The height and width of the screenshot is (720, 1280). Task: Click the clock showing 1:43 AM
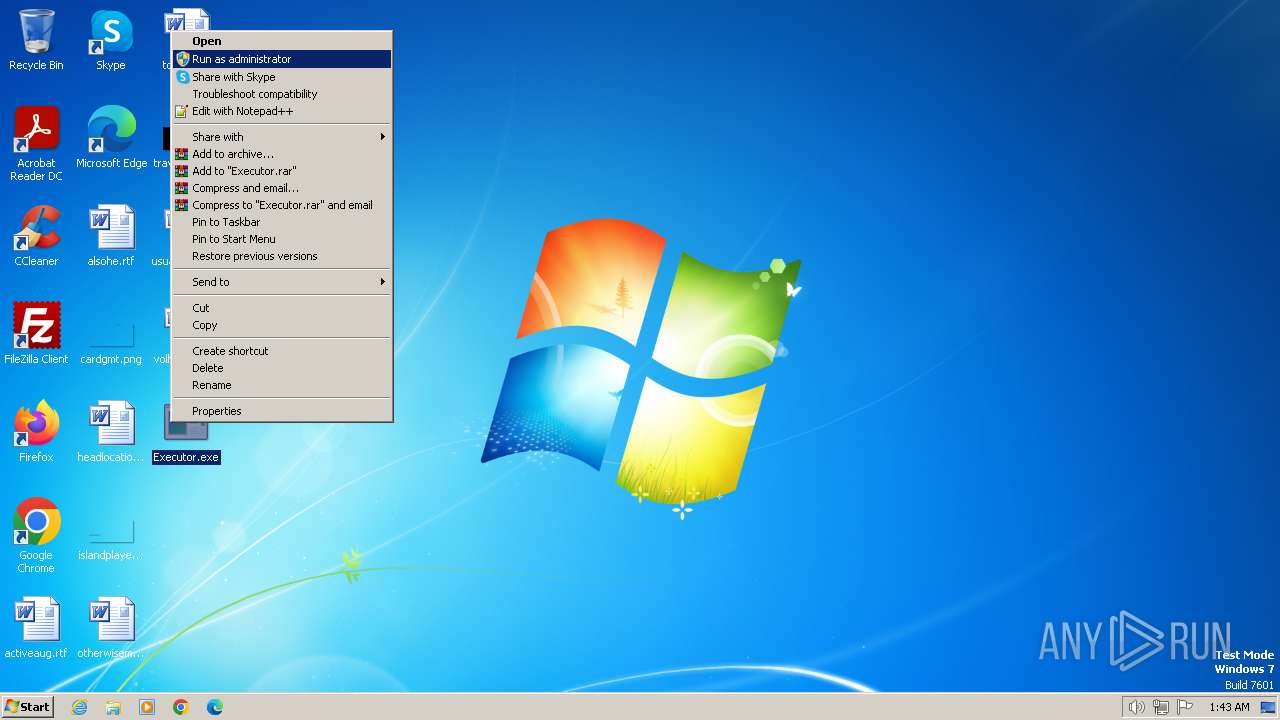[x=1229, y=707]
